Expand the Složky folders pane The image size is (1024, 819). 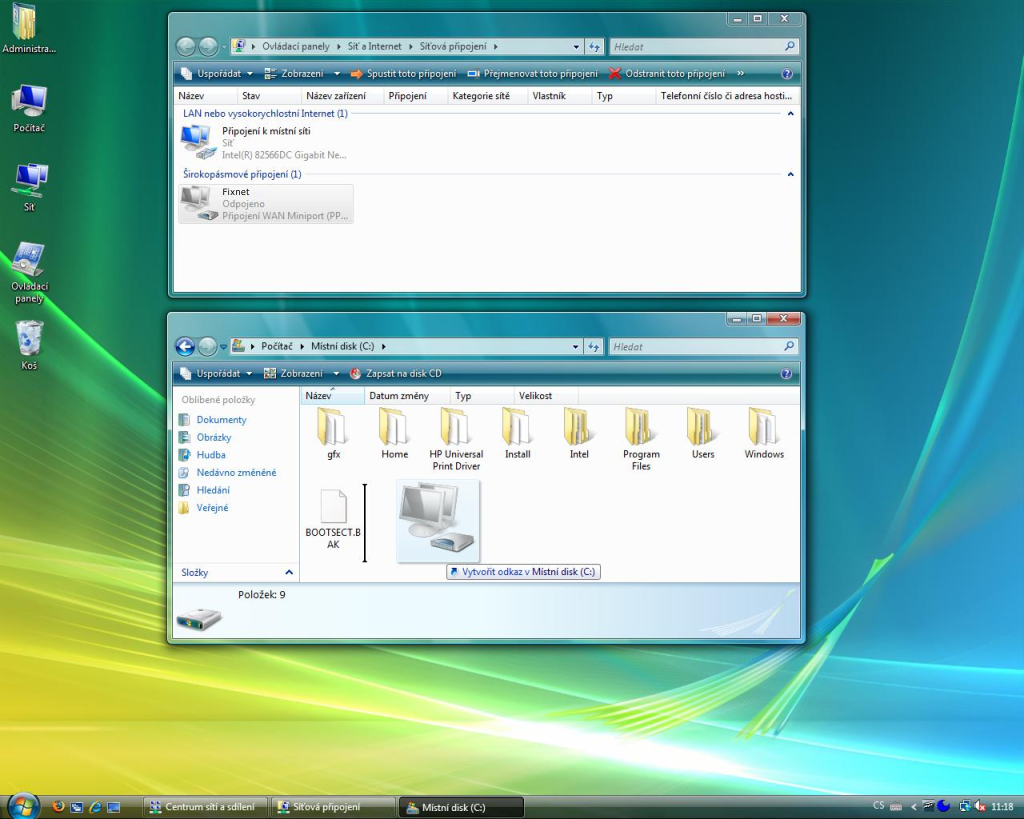(x=289, y=572)
